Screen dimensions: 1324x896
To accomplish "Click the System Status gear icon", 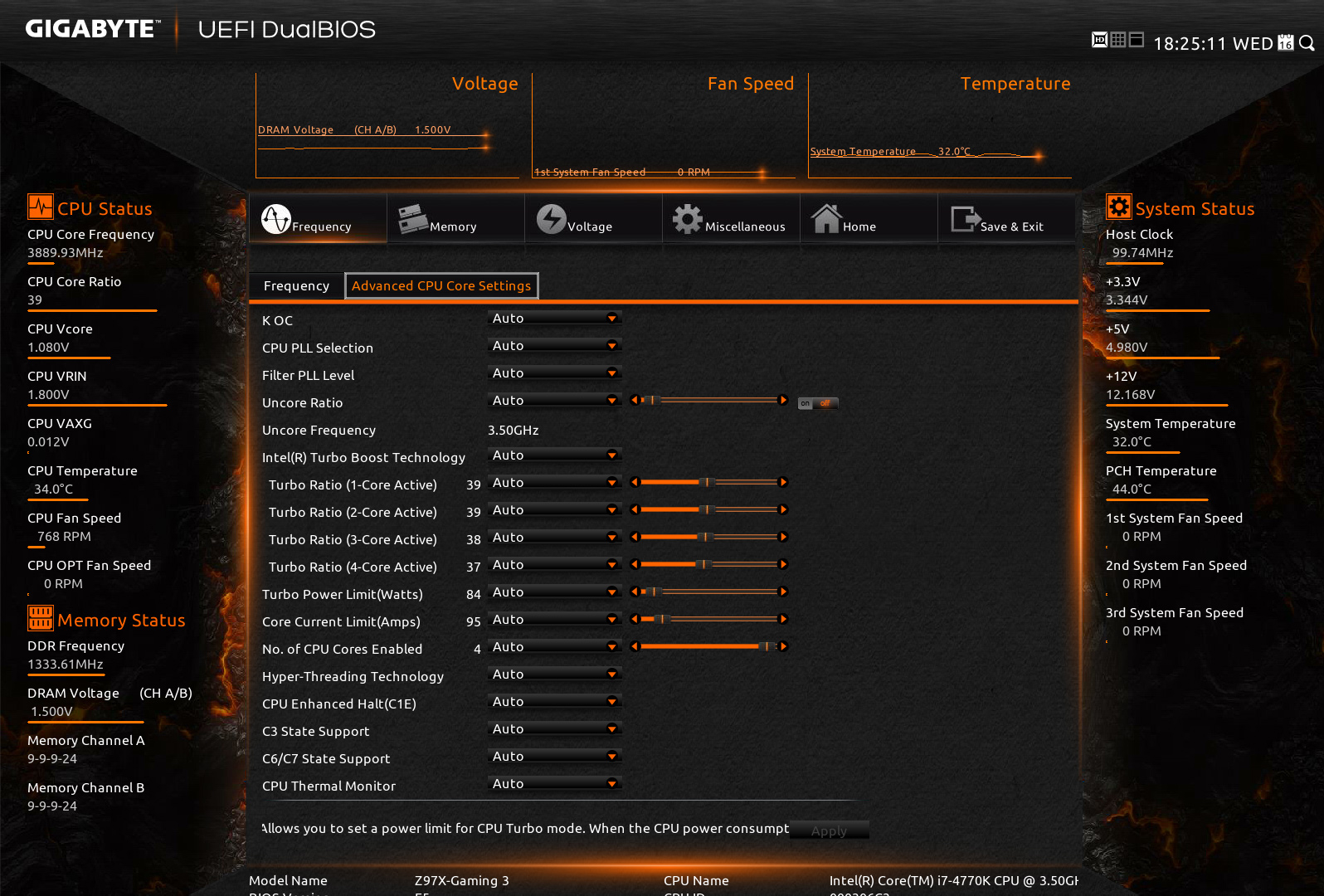I will [x=1119, y=207].
